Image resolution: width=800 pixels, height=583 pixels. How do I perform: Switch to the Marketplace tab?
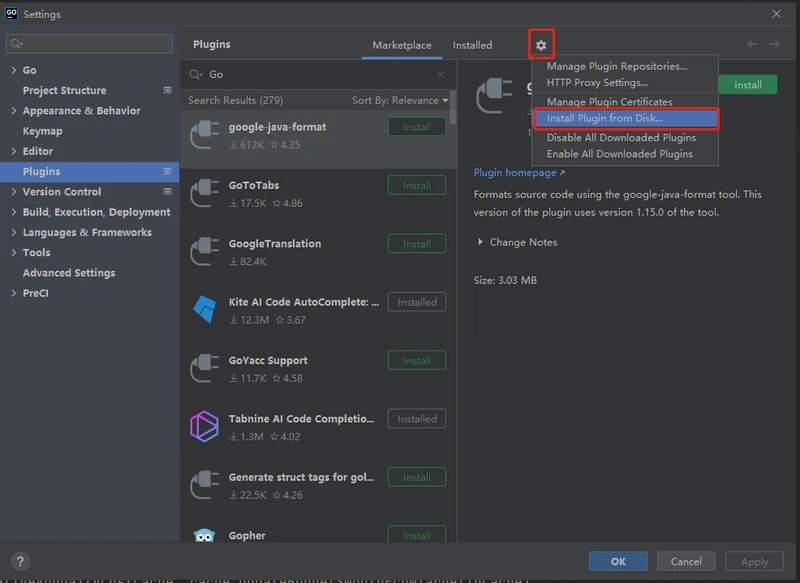(402, 45)
